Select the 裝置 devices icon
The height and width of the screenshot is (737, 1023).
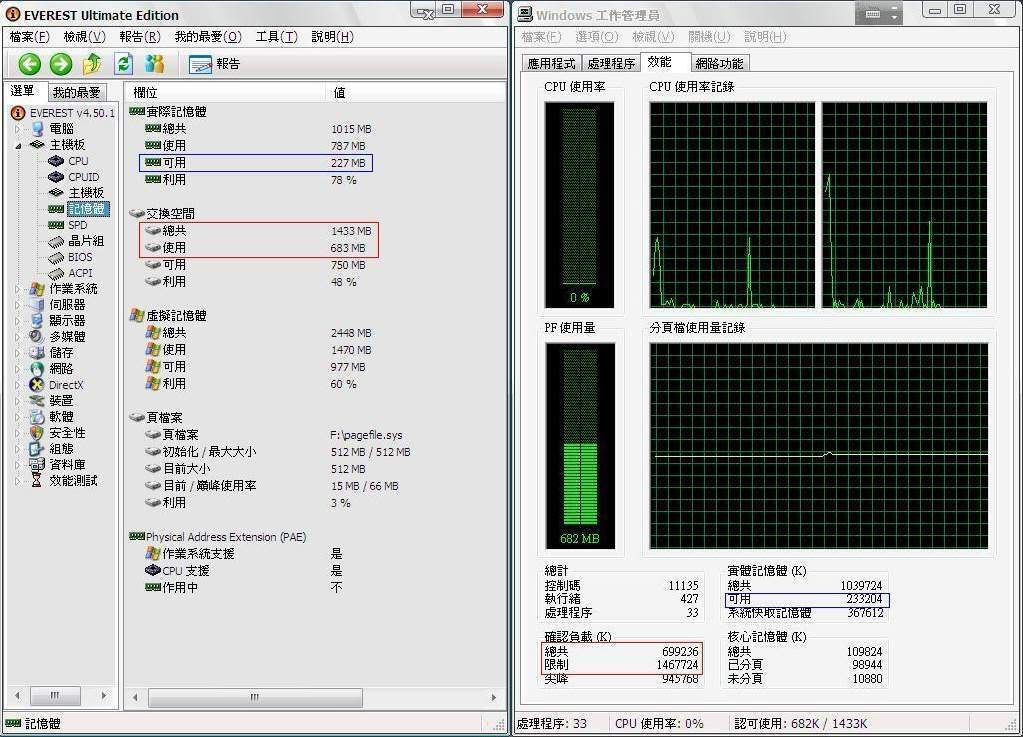coord(37,401)
